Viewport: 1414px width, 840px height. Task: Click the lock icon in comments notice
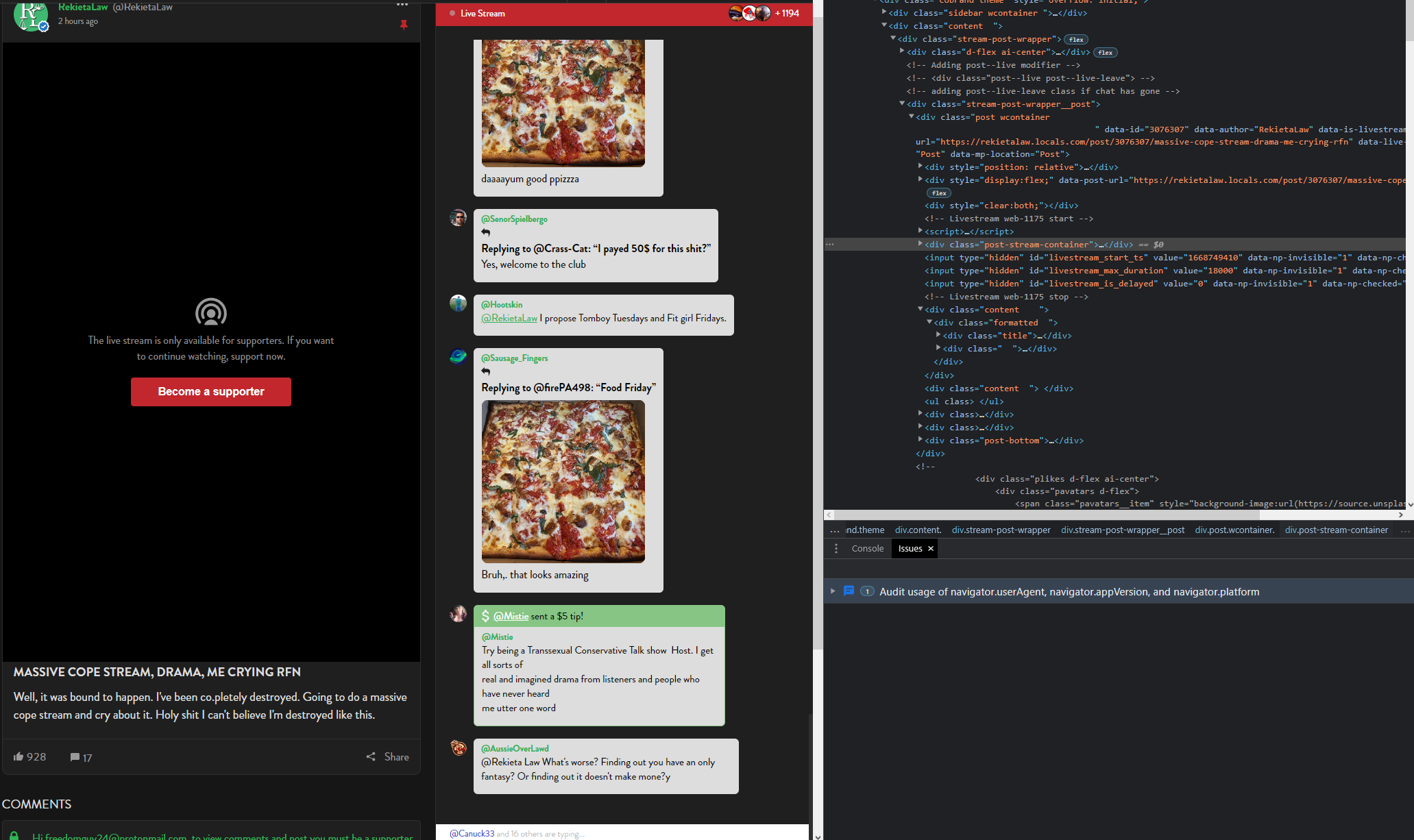click(14, 836)
